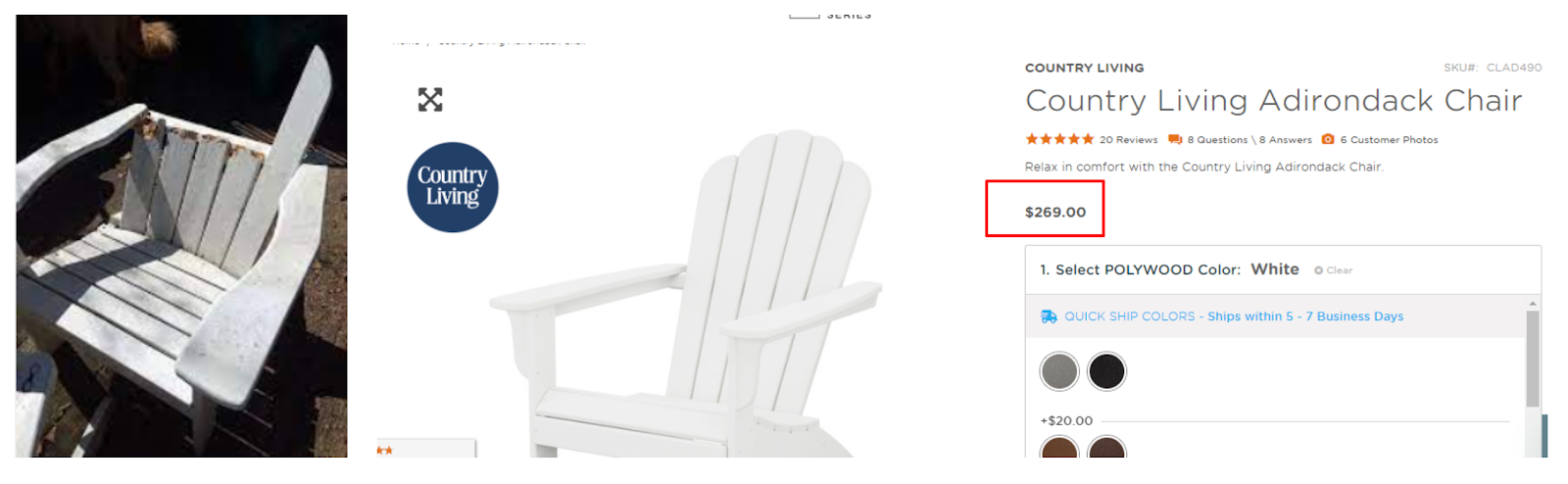This screenshot has height=484, width=1568.
Task: Choose the dark brown color swatch
Action: [x=1107, y=449]
